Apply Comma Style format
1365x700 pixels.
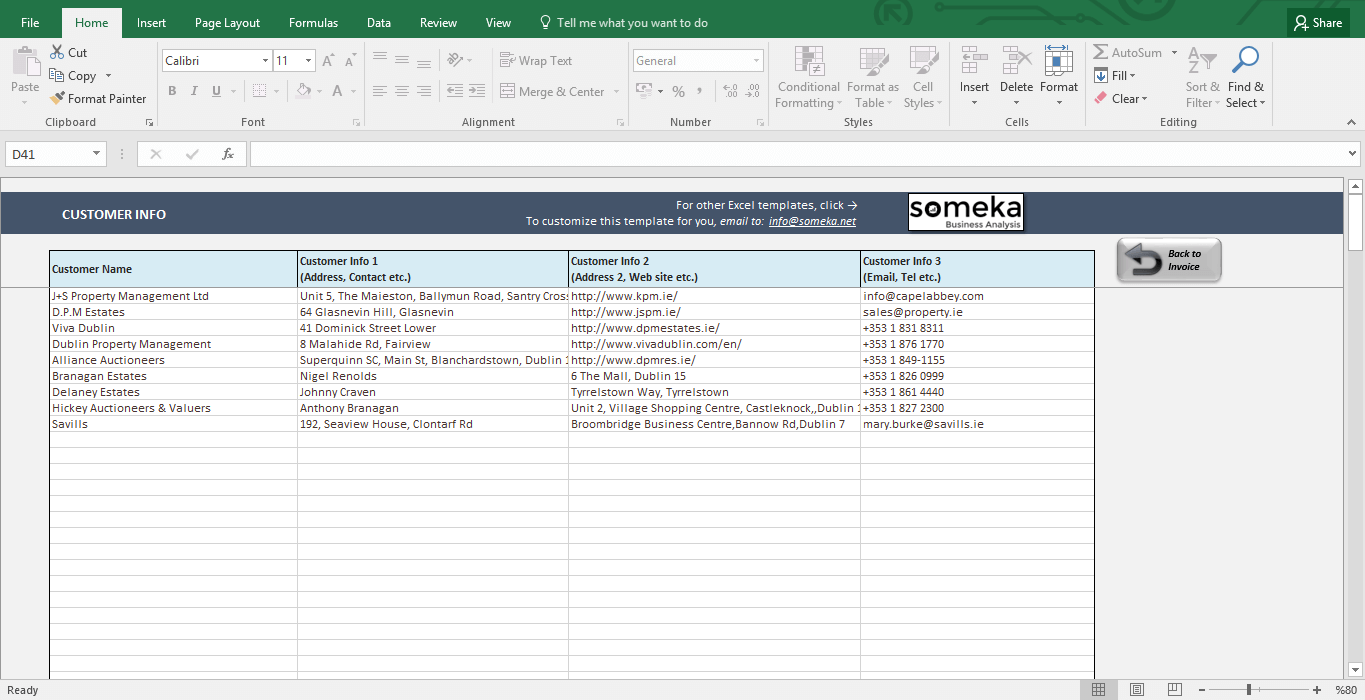click(x=700, y=91)
